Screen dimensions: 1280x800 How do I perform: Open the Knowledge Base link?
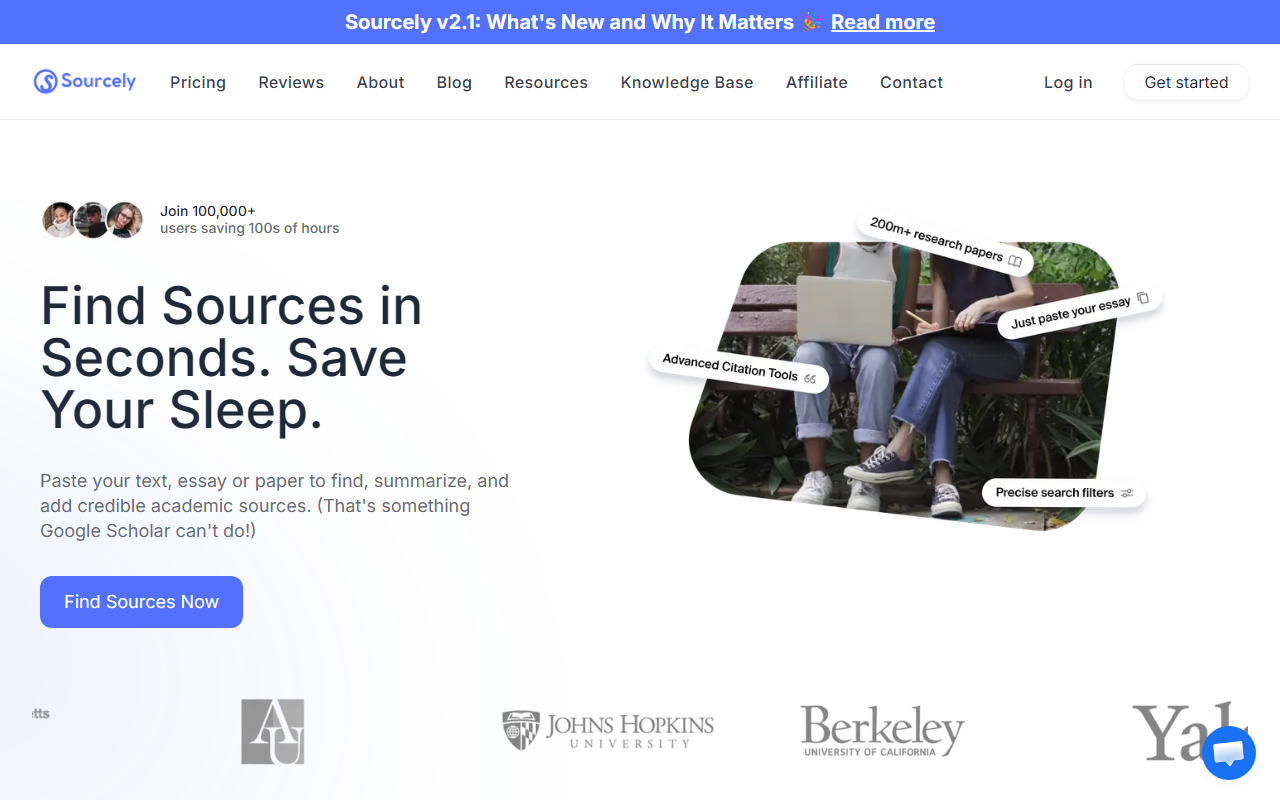tap(687, 82)
